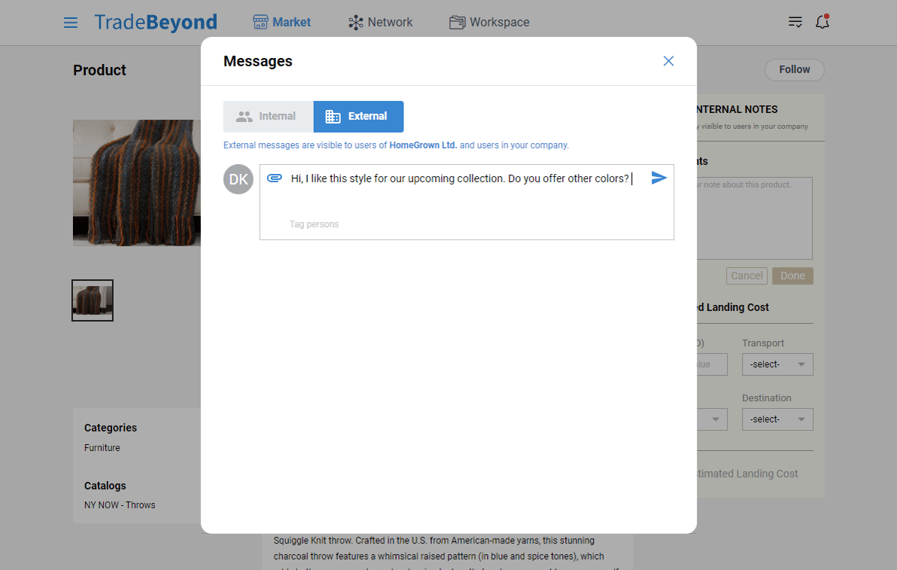Image resolution: width=897 pixels, height=570 pixels.
Task: Select the External messages tab
Action: pos(358,116)
